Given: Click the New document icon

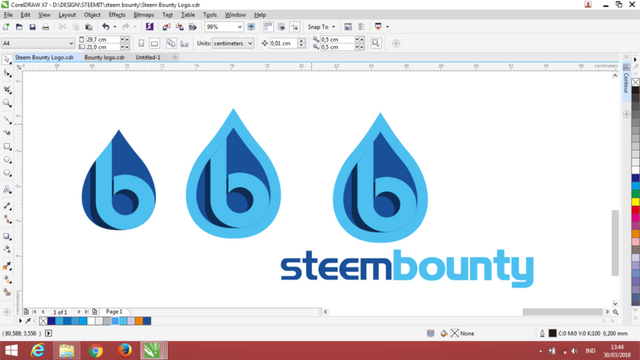Looking at the screenshot, I should [x=6, y=27].
